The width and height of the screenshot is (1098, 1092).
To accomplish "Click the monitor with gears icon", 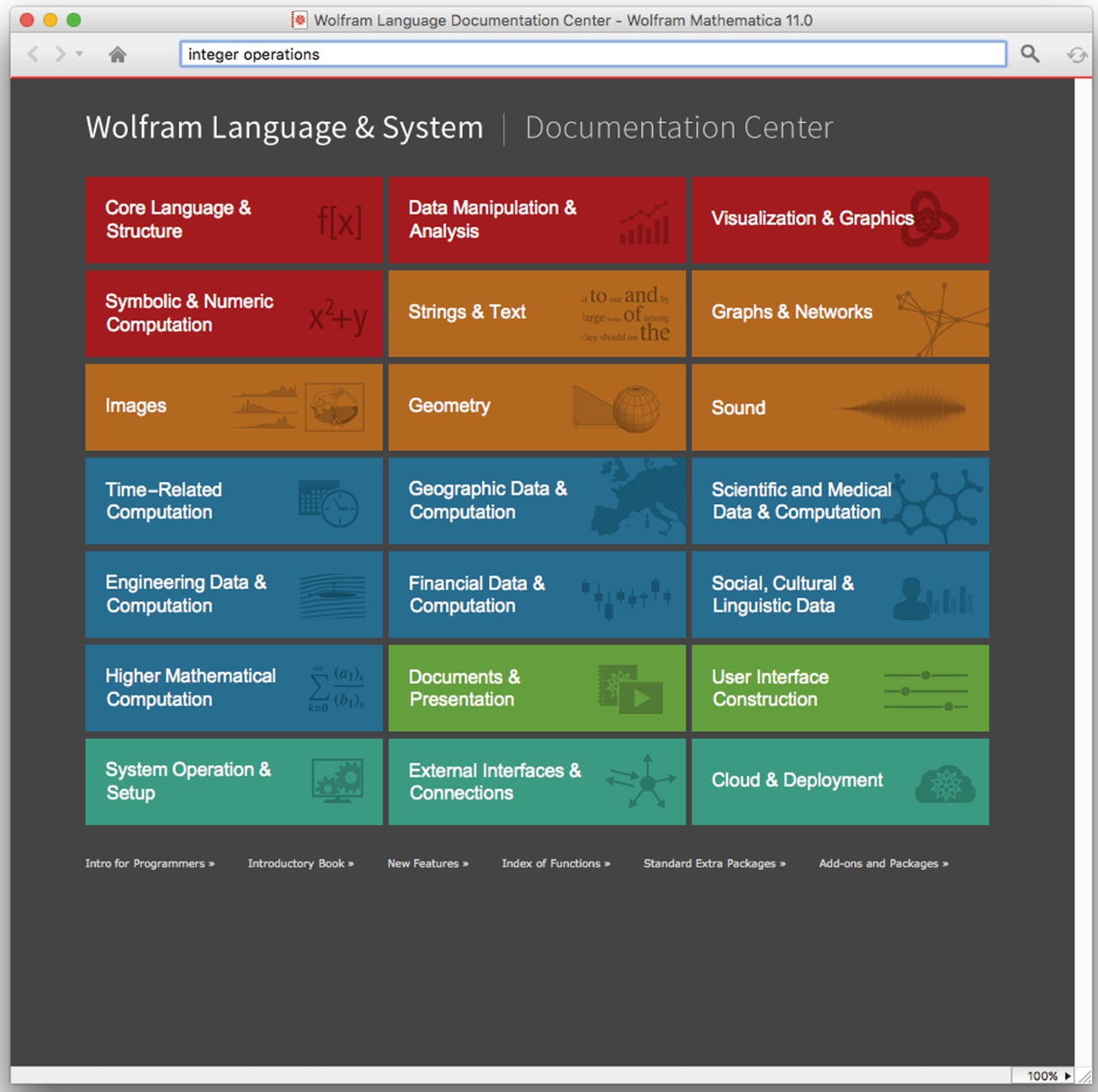I will 337,781.
